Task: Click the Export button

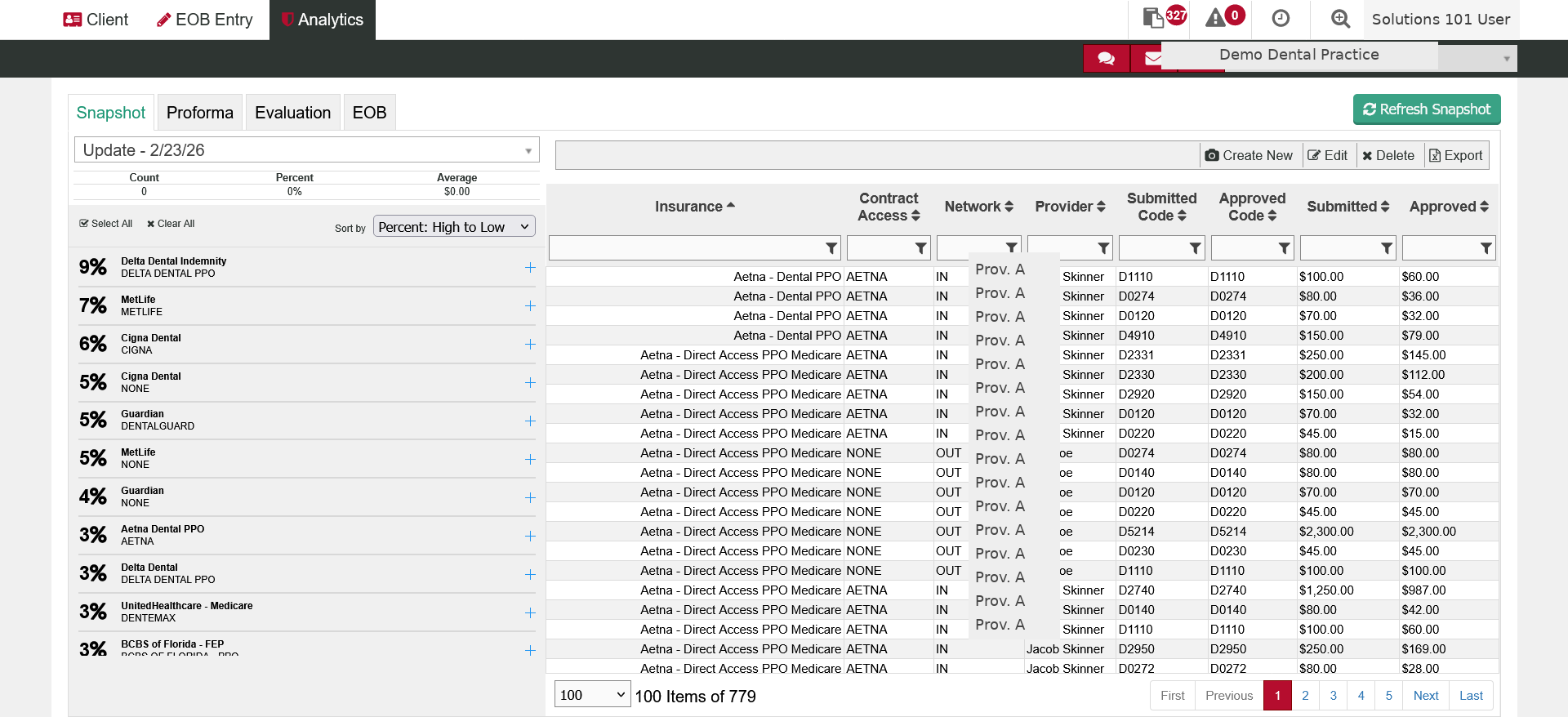Action: [1456, 155]
